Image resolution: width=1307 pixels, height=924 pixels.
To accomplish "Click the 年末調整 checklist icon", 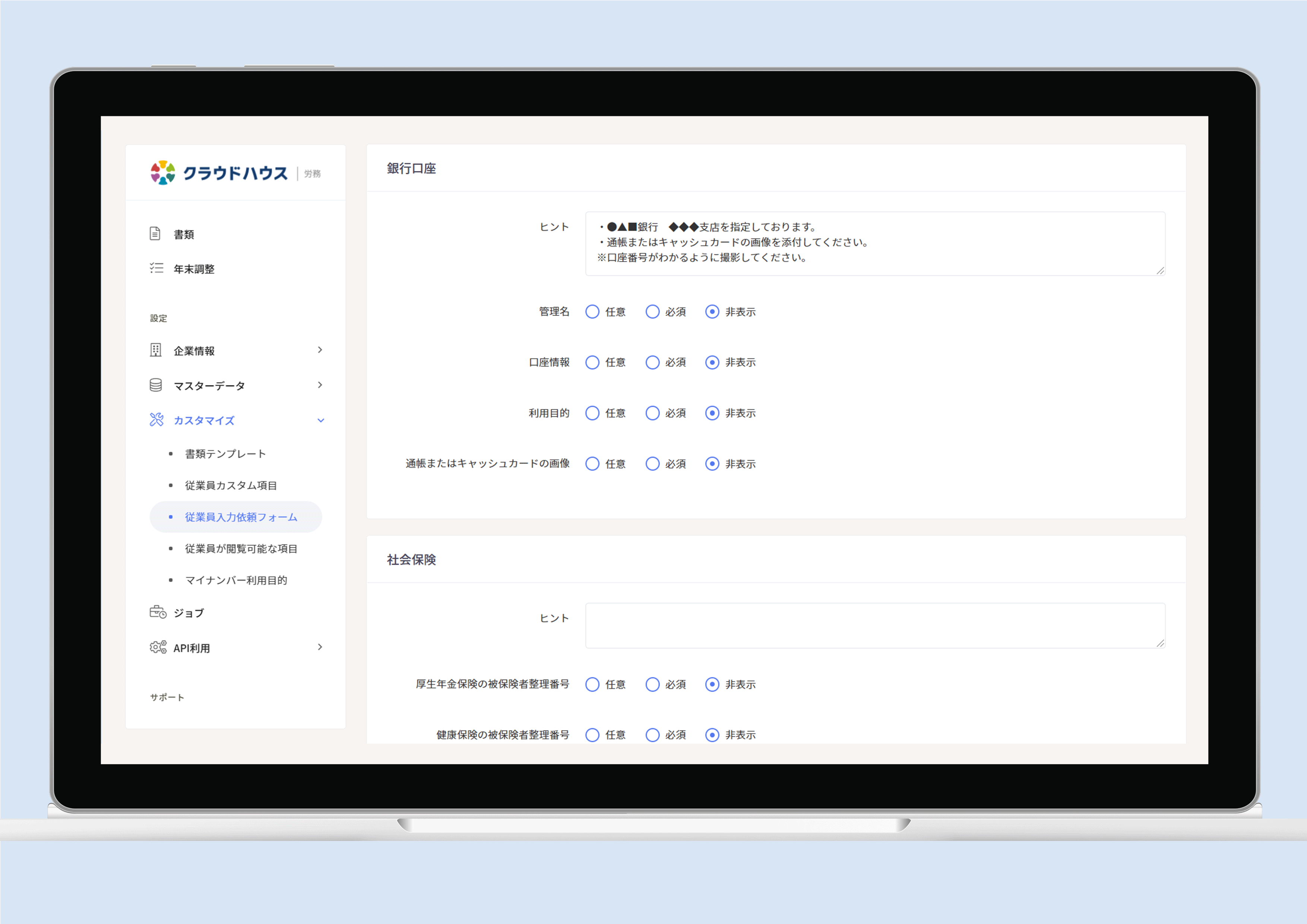I will pyautogui.click(x=156, y=268).
